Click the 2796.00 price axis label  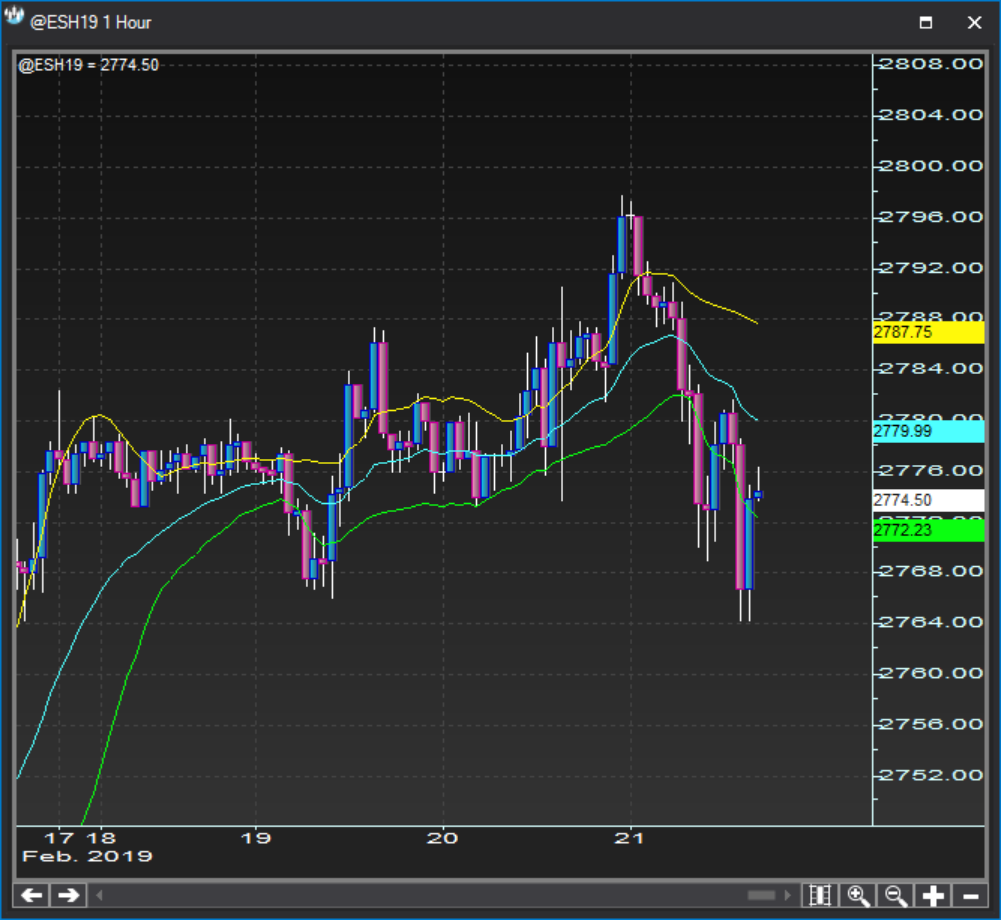931,217
